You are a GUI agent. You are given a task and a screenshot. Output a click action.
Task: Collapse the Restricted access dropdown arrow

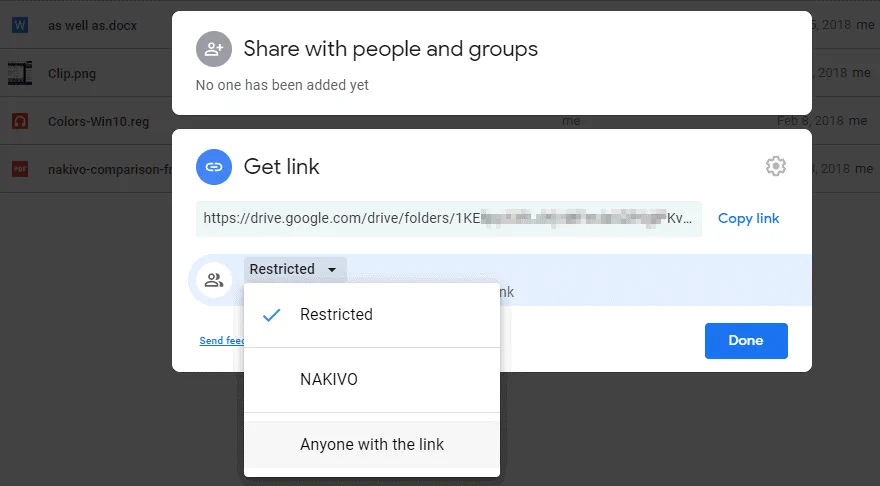click(x=331, y=270)
